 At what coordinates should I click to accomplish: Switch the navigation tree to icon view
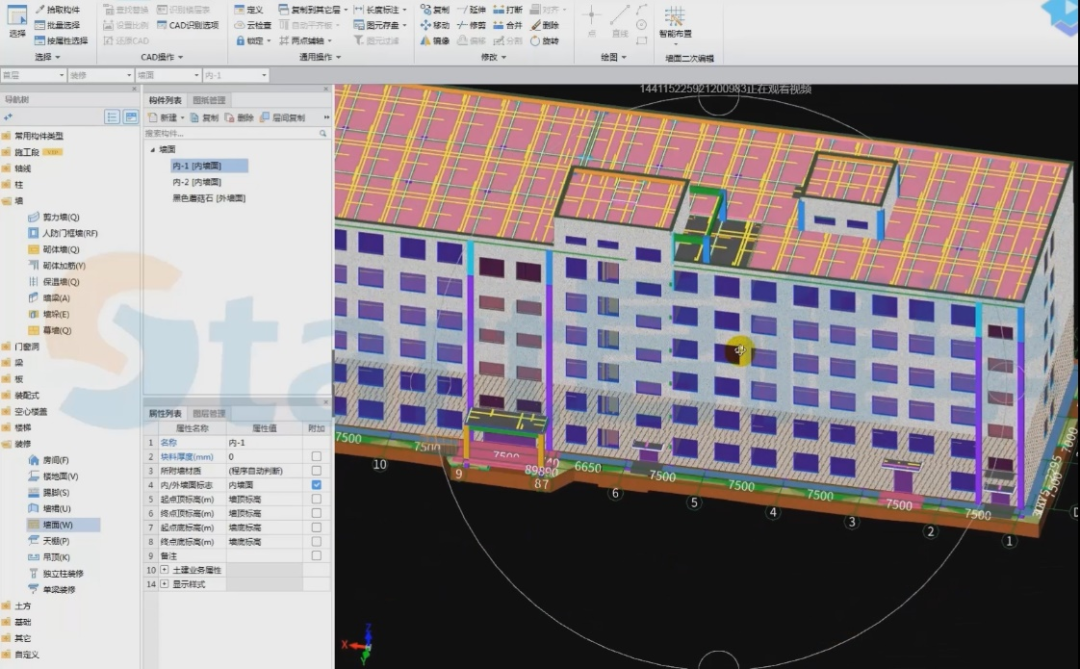click(130, 117)
